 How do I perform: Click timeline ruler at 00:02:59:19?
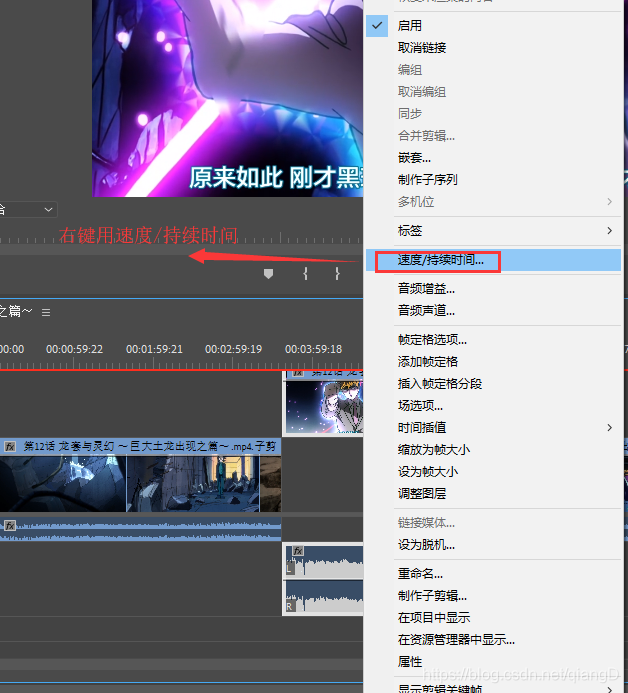click(233, 350)
